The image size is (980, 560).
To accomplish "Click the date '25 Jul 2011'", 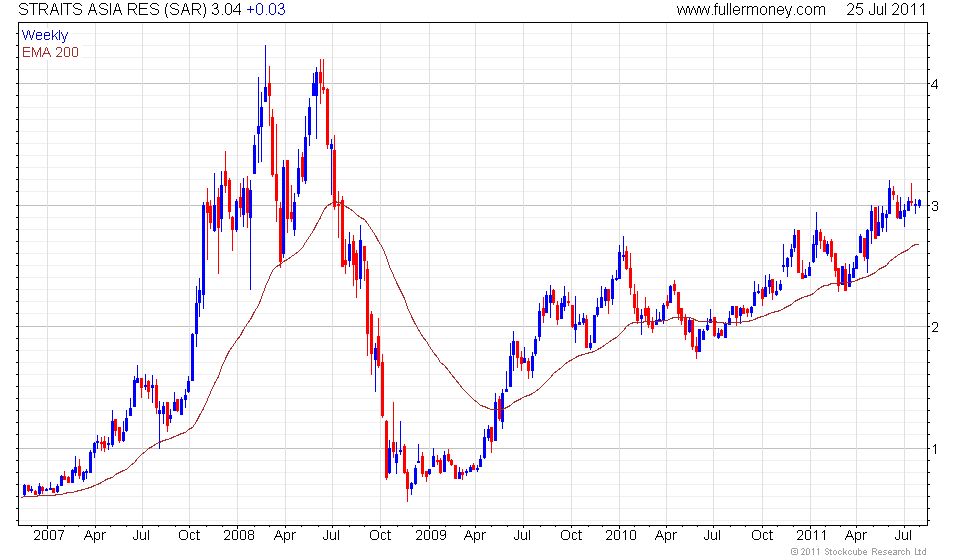I will point(886,9).
